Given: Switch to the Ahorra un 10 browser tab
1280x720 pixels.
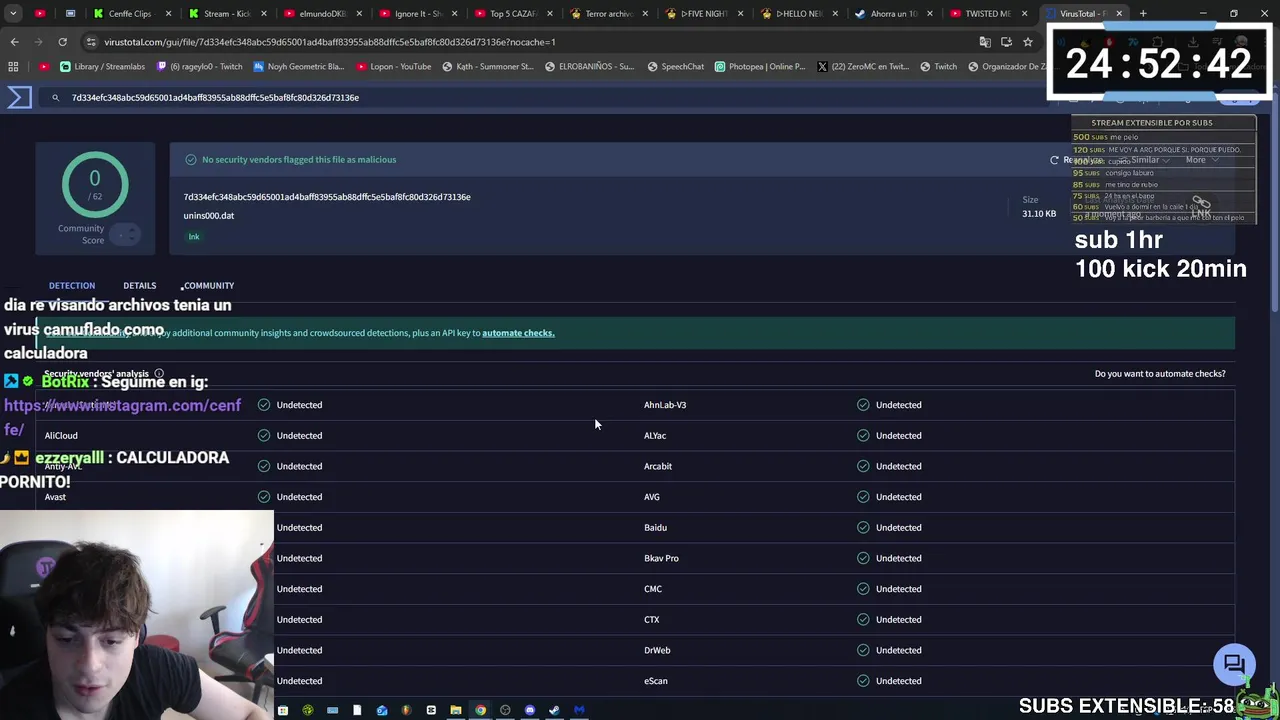Looking at the screenshot, I should 893,14.
